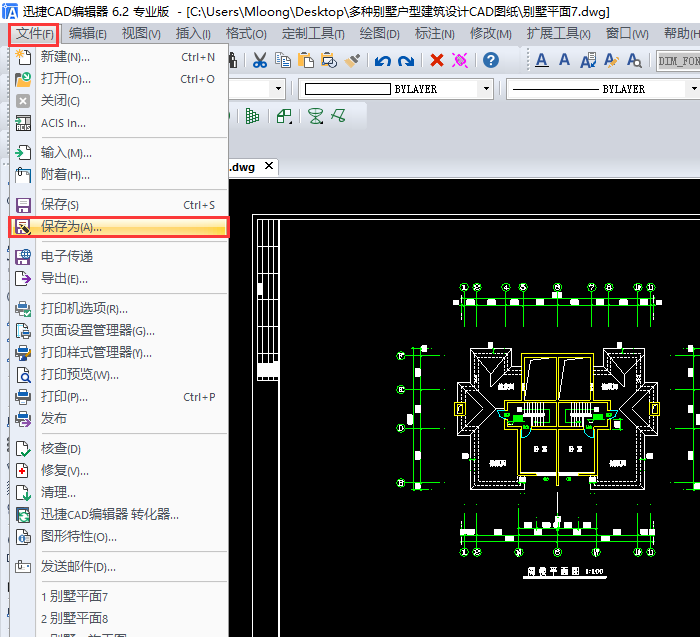Viewport: 700px width, 637px height.
Task: Click the blue Undo arrow
Action: [383, 60]
